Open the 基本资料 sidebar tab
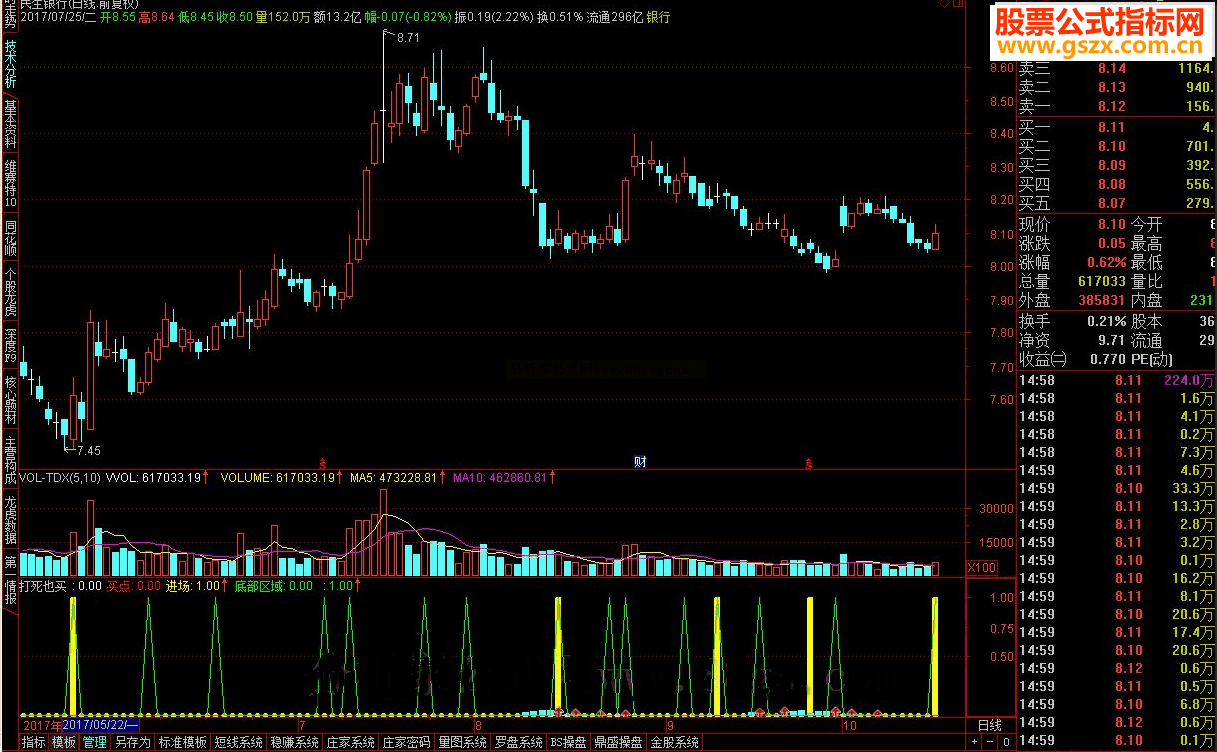 pyautogui.click(x=10, y=125)
